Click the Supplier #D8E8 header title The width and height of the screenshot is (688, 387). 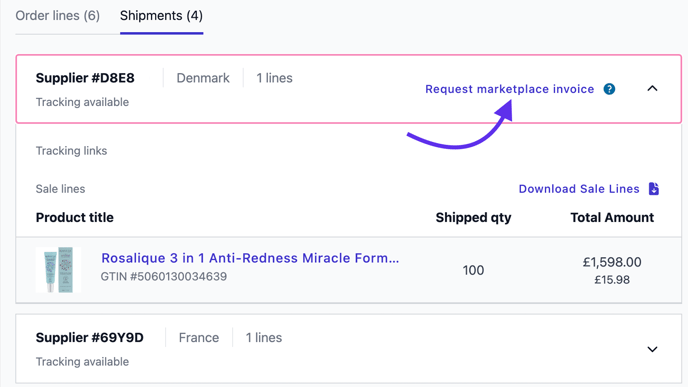click(85, 78)
